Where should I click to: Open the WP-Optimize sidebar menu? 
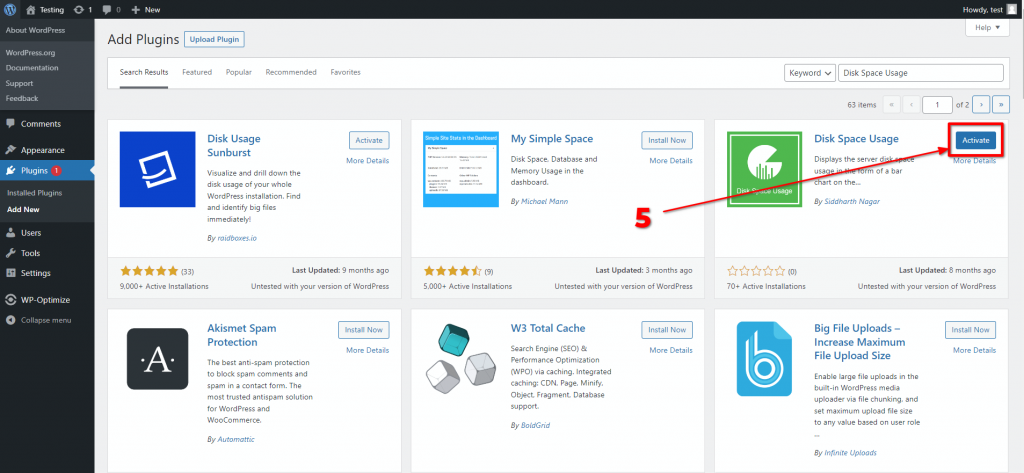pos(47,300)
